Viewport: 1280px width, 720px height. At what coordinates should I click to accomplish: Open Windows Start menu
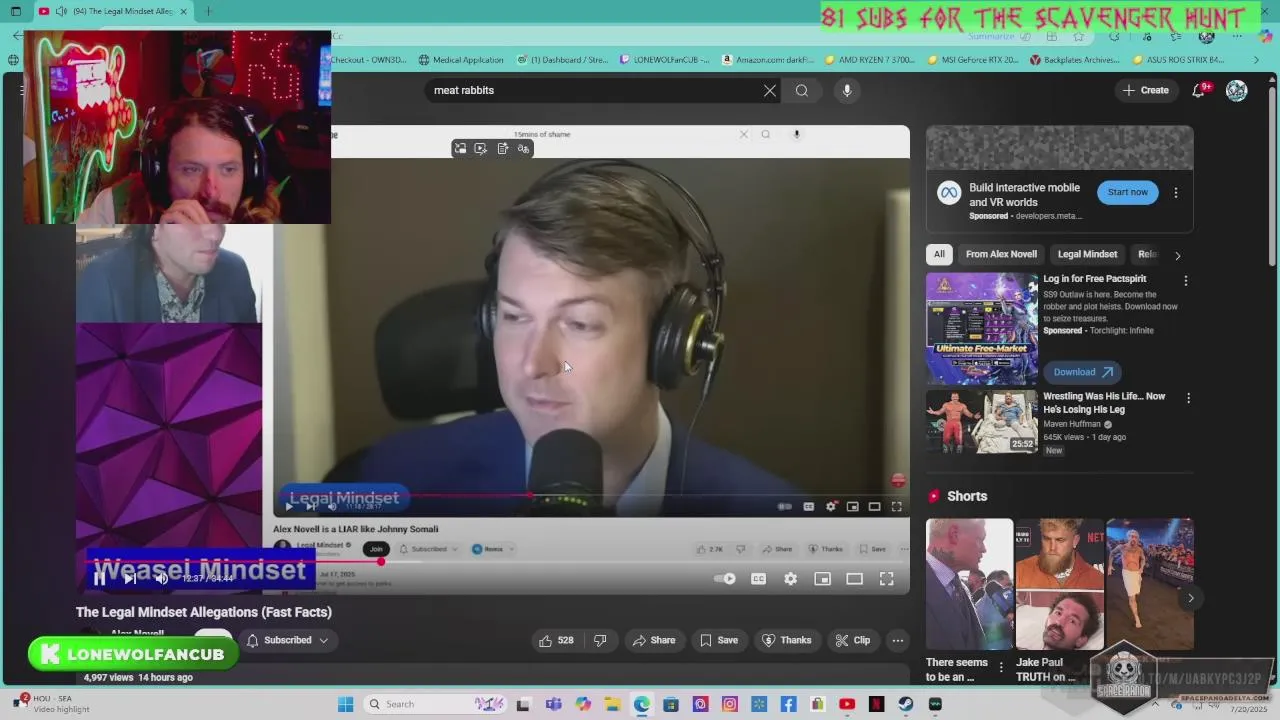click(345, 704)
